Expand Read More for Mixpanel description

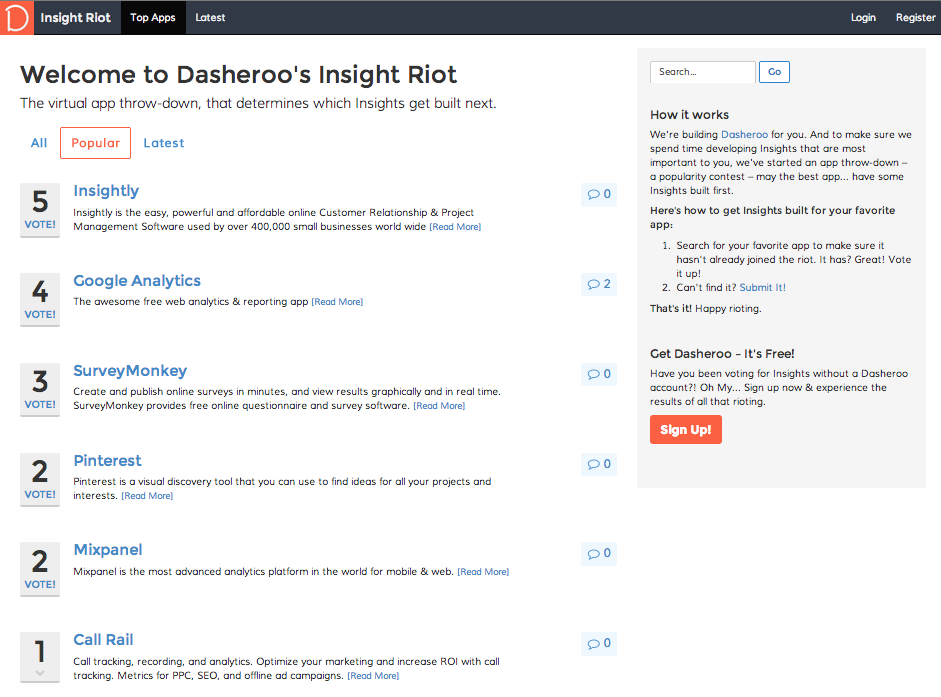click(483, 572)
